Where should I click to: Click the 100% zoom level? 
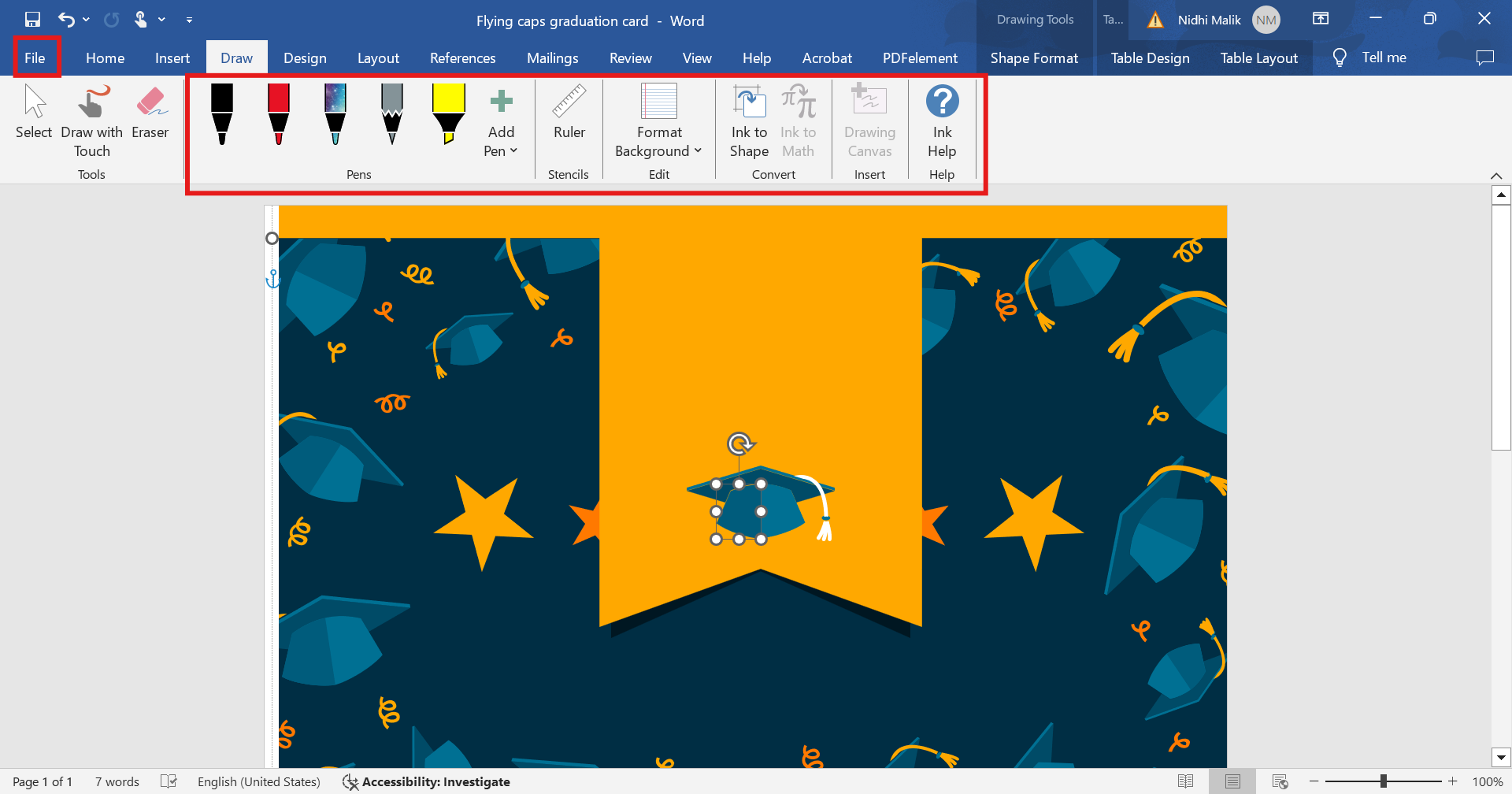click(1488, 781)
